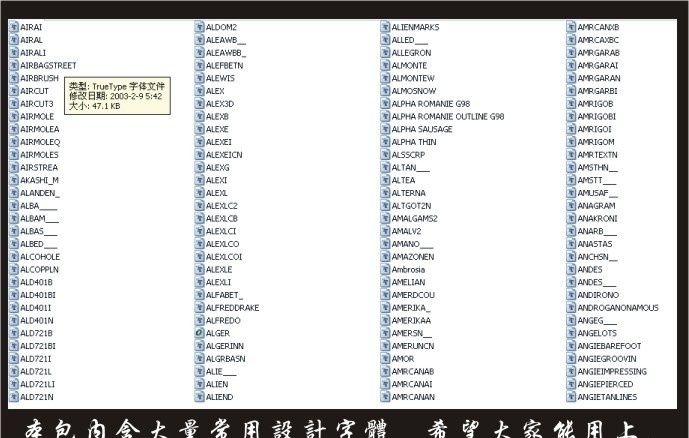Click the AMRIGOBI file name
This screenshot has height=438, width=689.
(x=596, y=116)
